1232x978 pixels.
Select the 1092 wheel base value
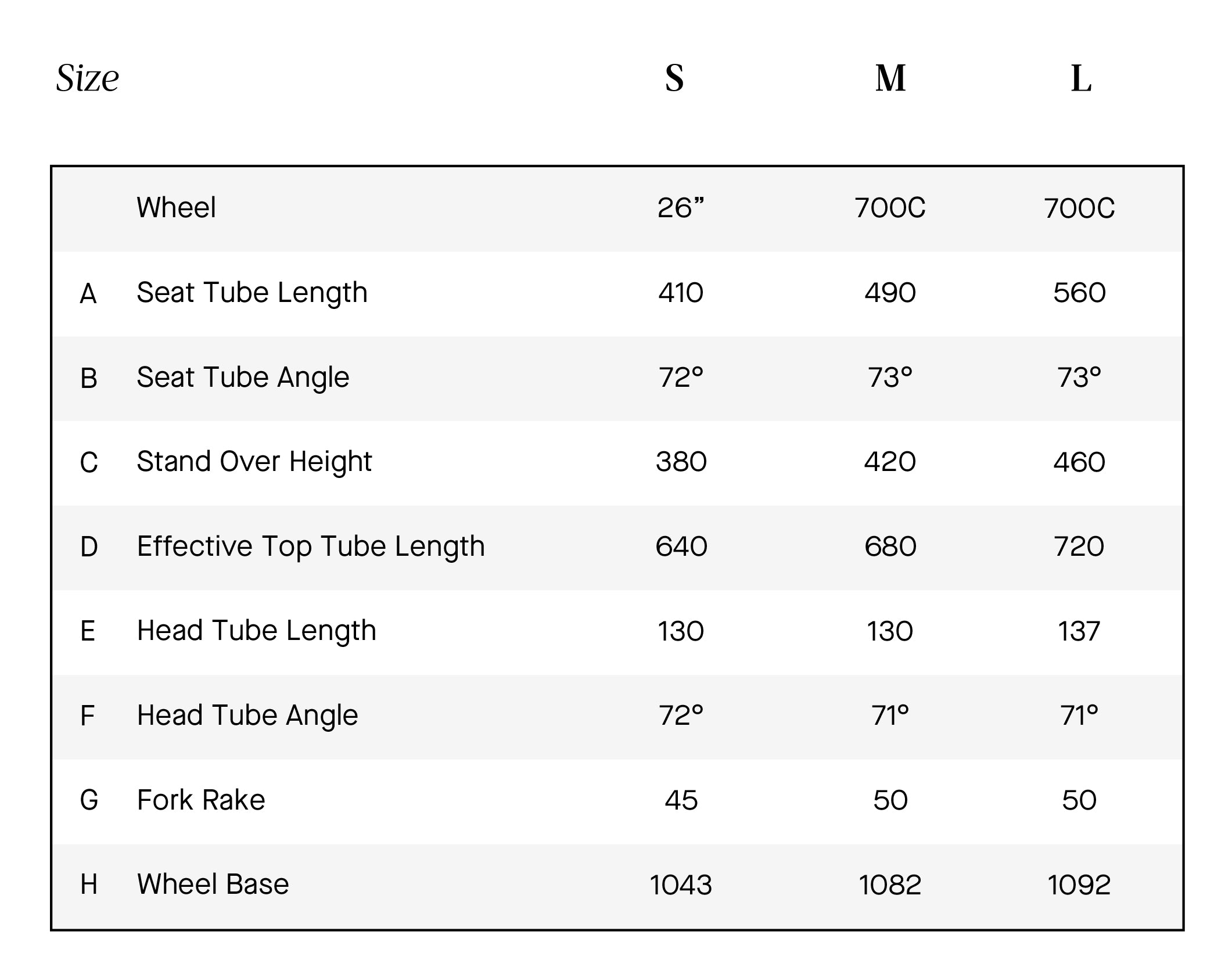click(x=1079, y=885)
